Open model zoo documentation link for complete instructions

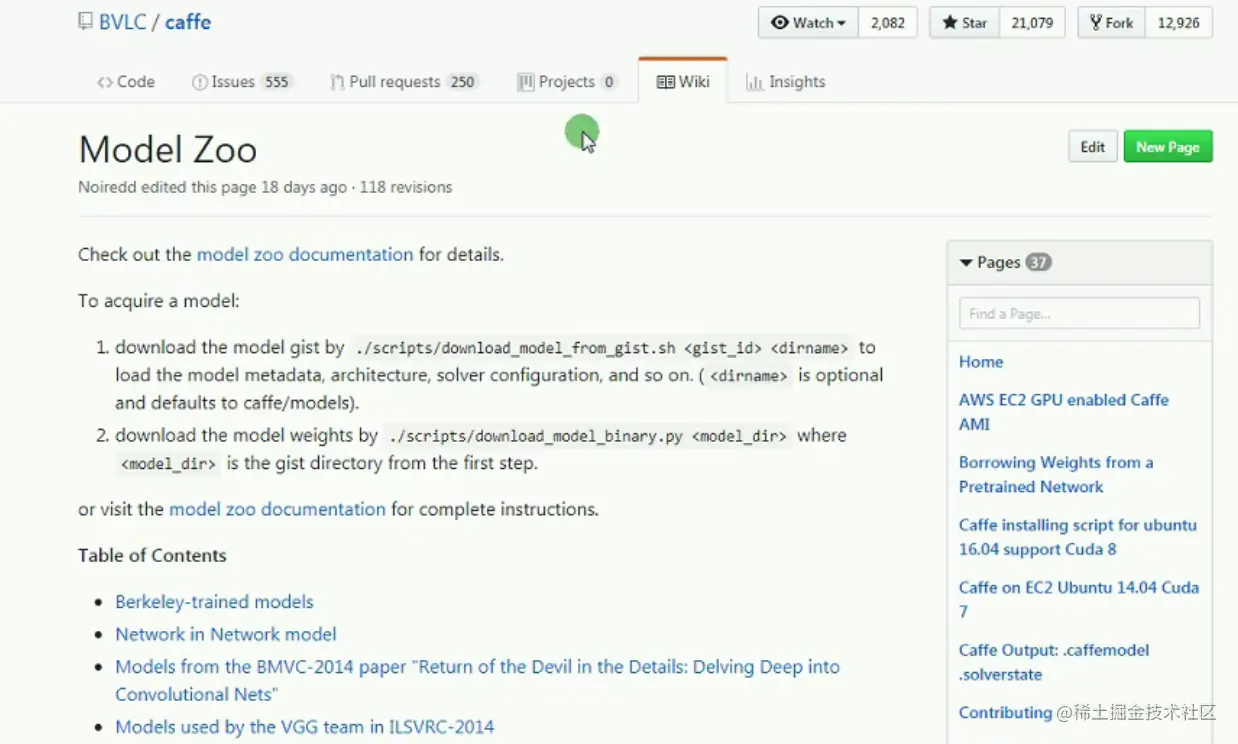coord(277,509)
